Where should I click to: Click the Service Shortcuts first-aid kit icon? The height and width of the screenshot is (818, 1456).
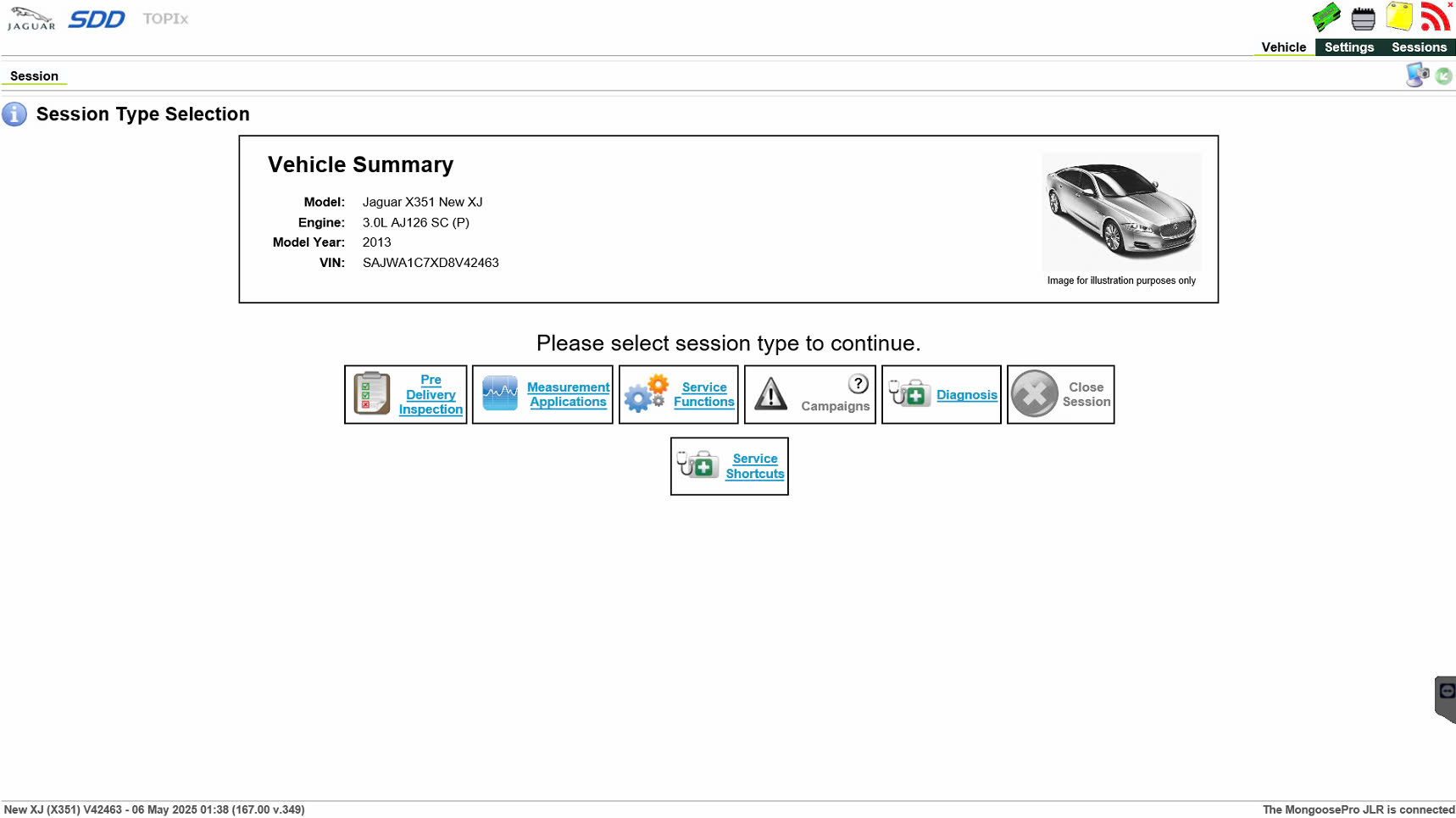(697, 465)
